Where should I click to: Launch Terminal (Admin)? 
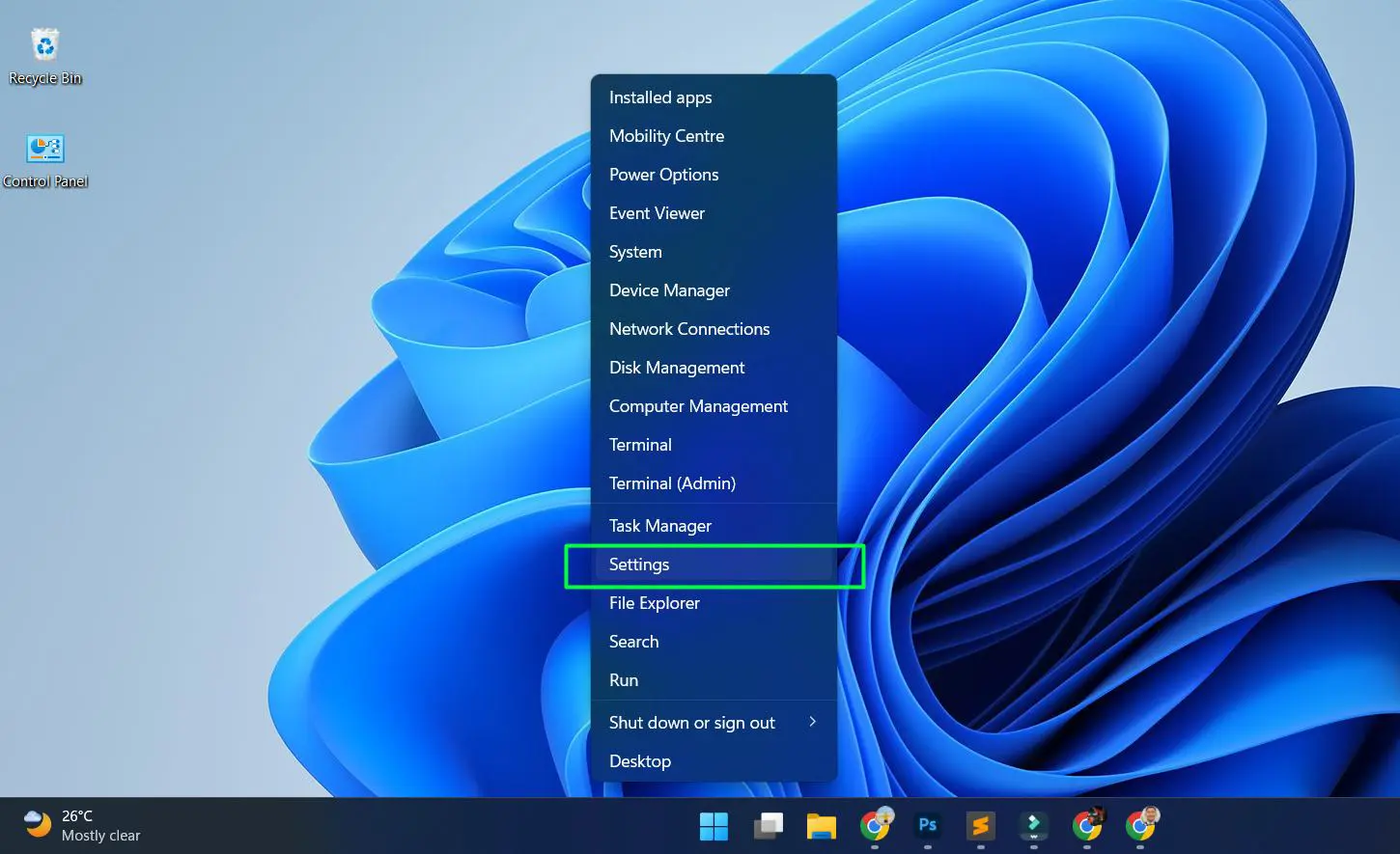(x=672, y=482)
